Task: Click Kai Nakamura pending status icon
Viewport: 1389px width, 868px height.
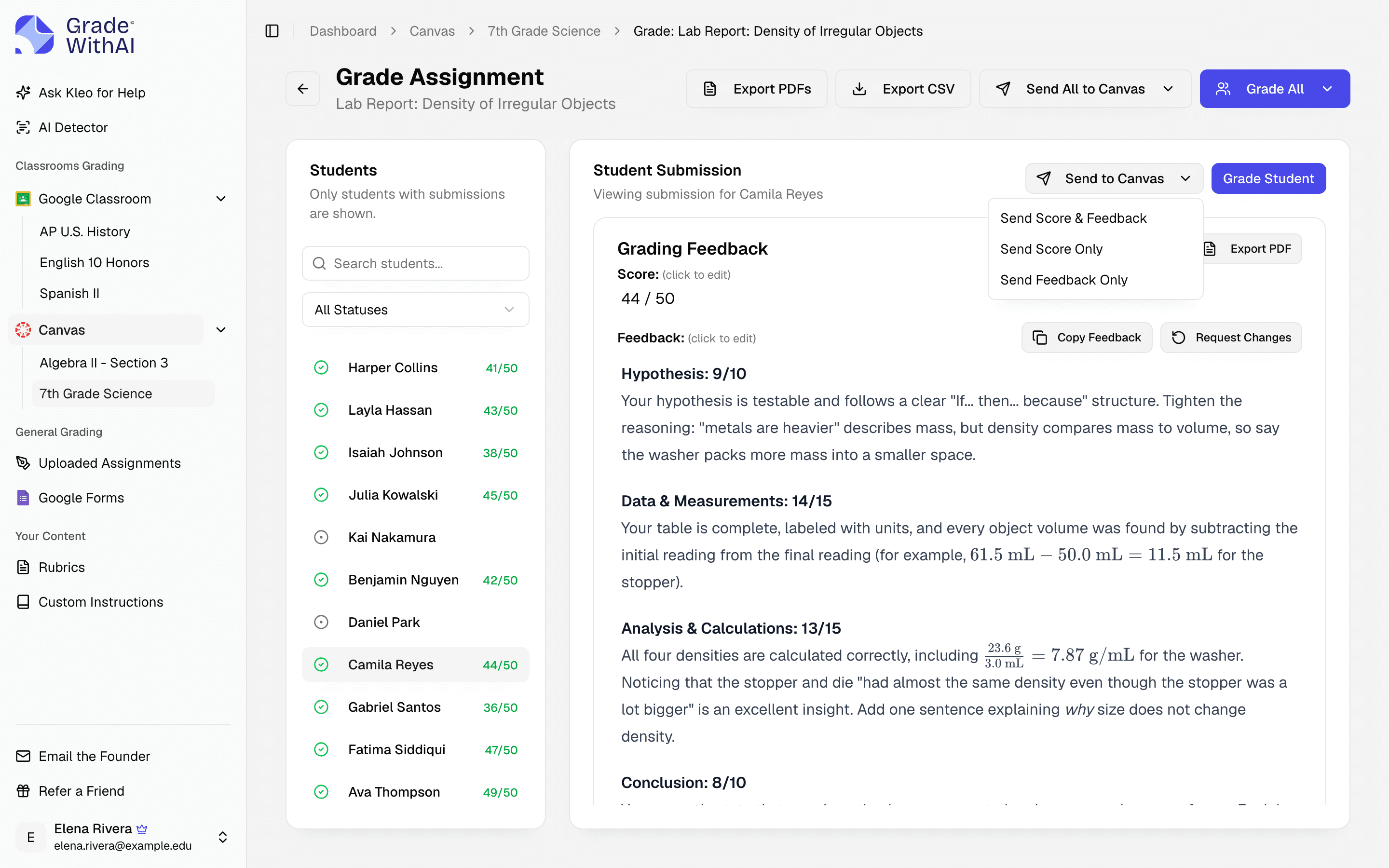Action: click(321, 537)
